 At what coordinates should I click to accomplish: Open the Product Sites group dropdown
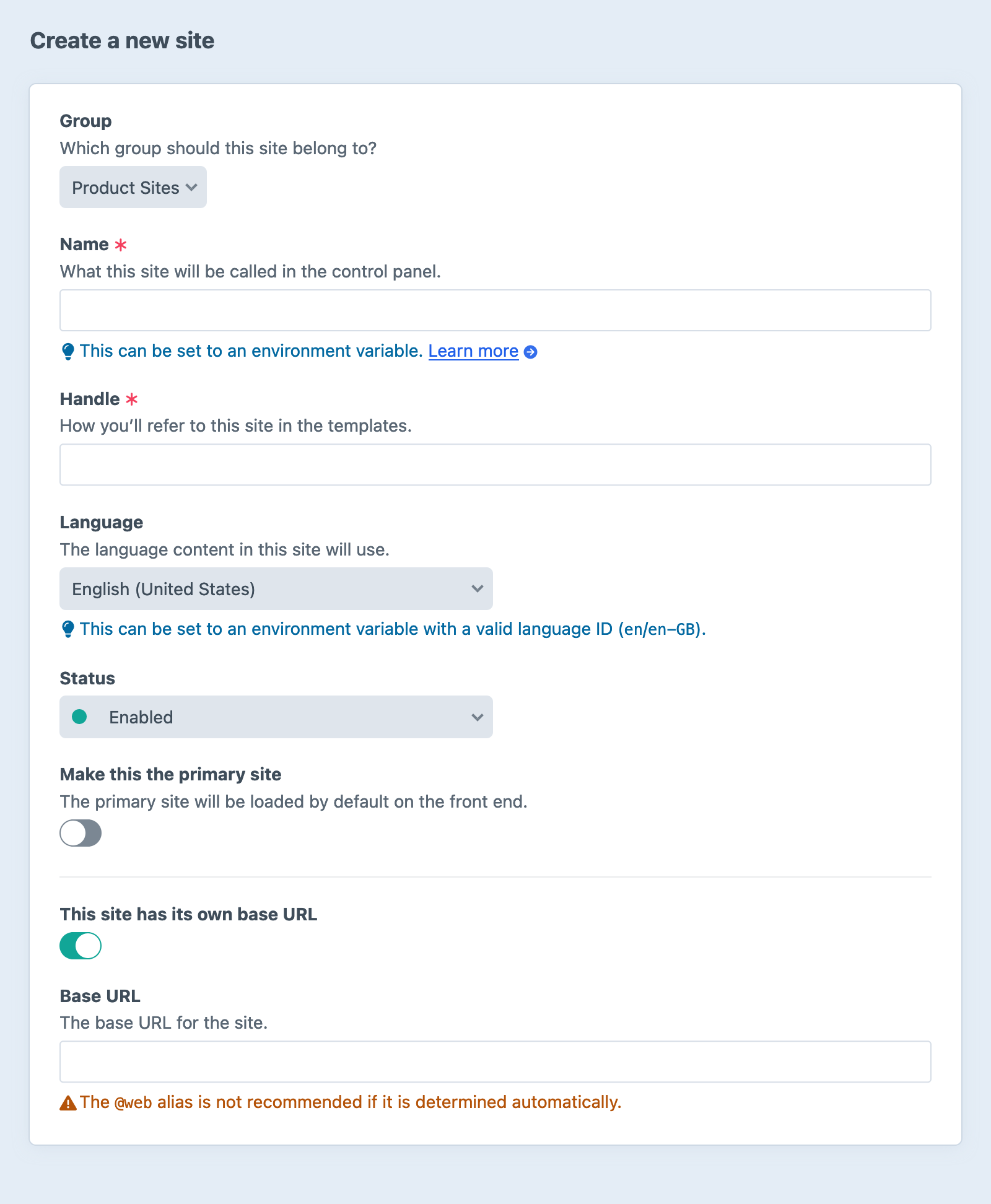point(133,187)
